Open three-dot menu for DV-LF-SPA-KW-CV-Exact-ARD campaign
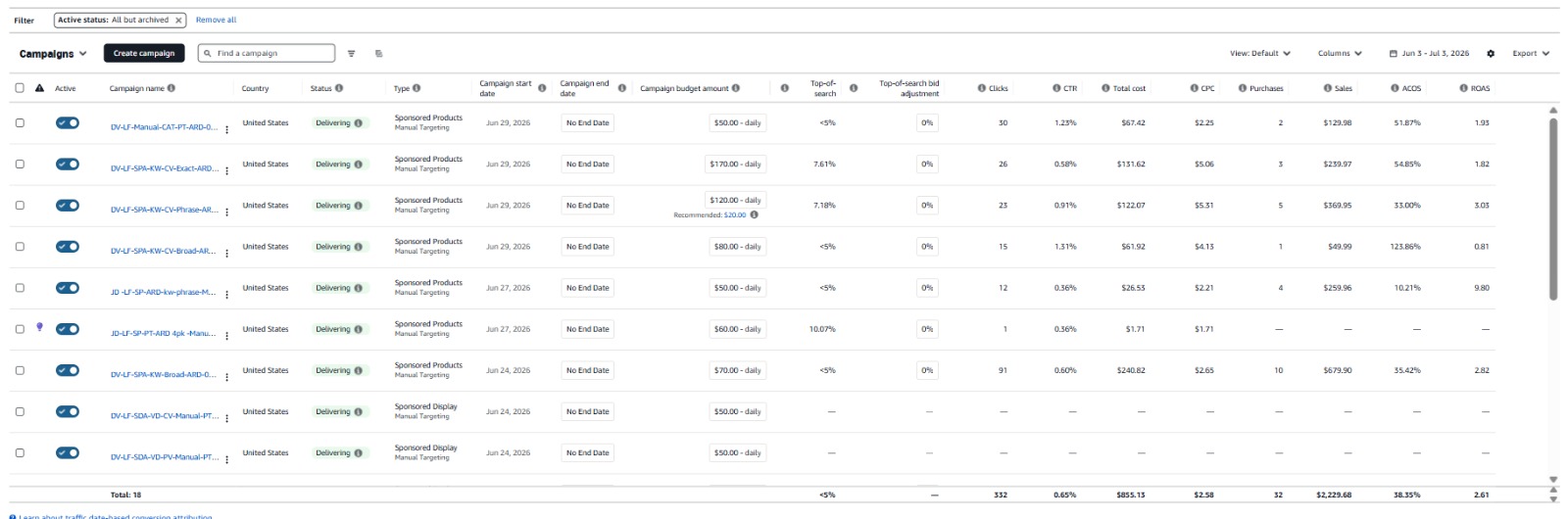This screenshot has width=1568, height=519. 227,170
